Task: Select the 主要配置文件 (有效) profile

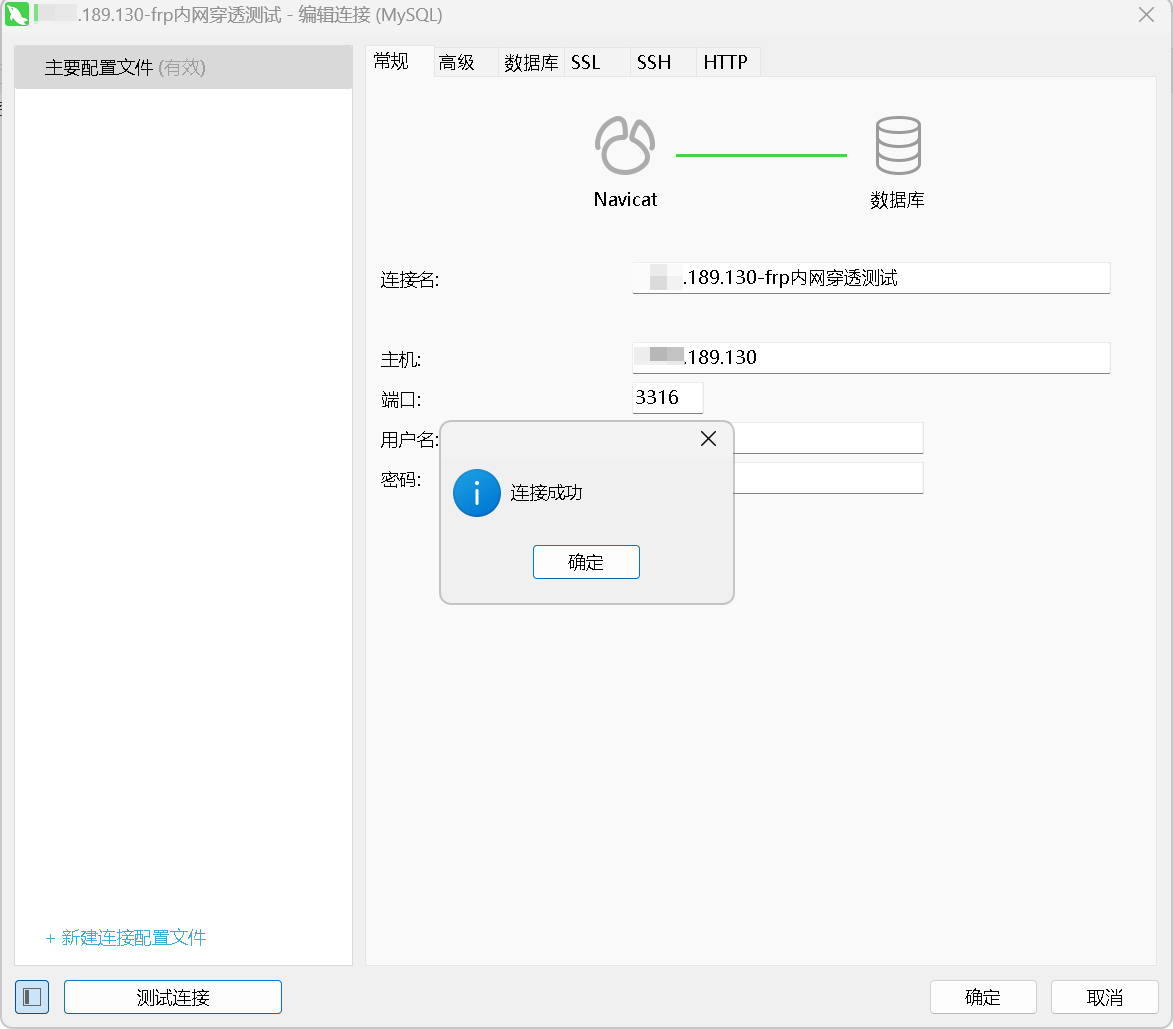Action: (183, 67)
